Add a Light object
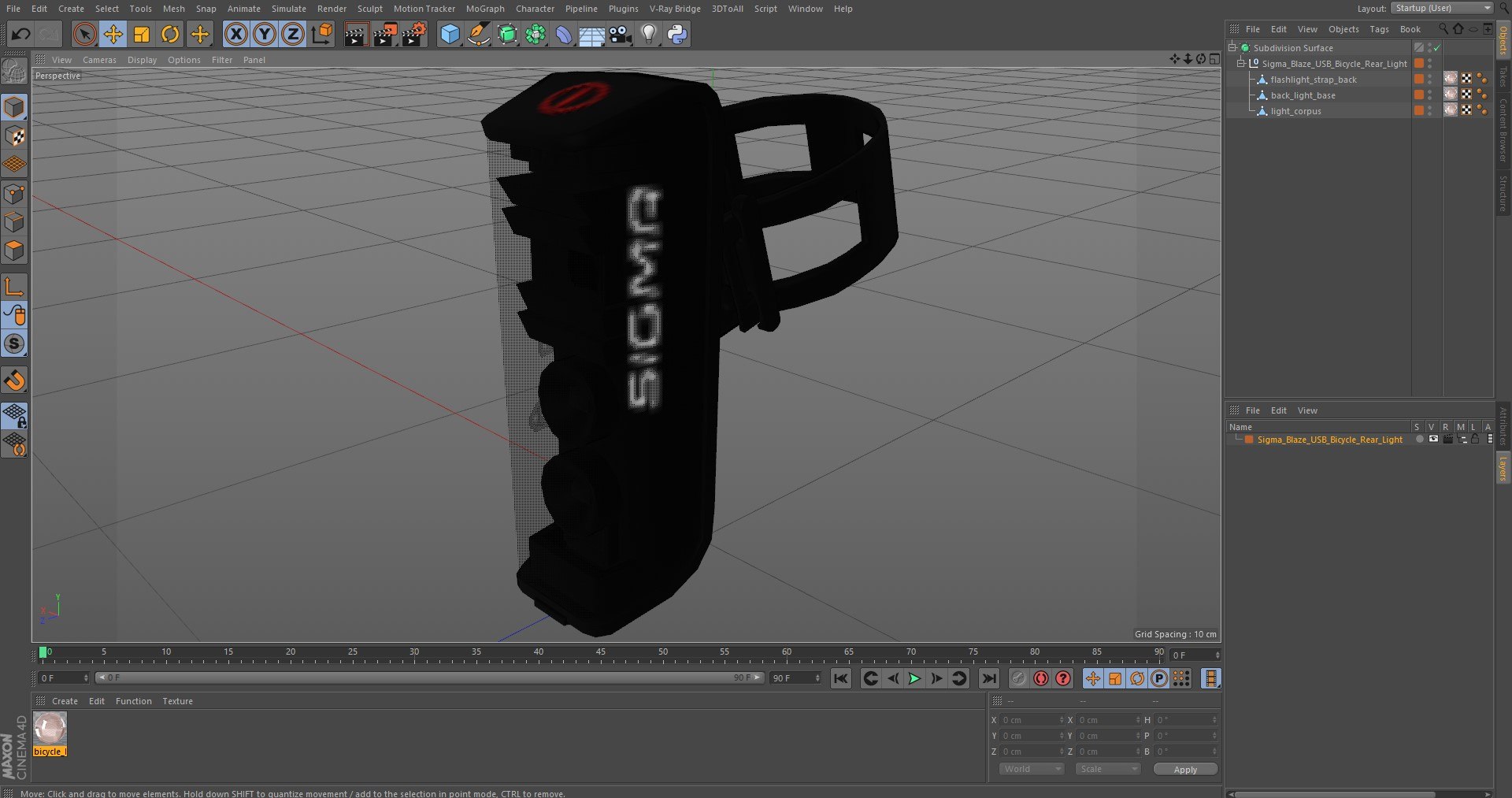The height and width of the screenshot is (798, 1512). (649, 34)
